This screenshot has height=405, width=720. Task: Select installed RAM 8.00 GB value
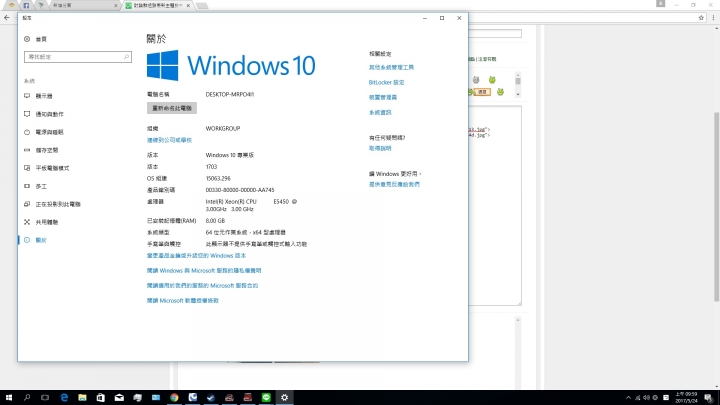coord(215,221)
